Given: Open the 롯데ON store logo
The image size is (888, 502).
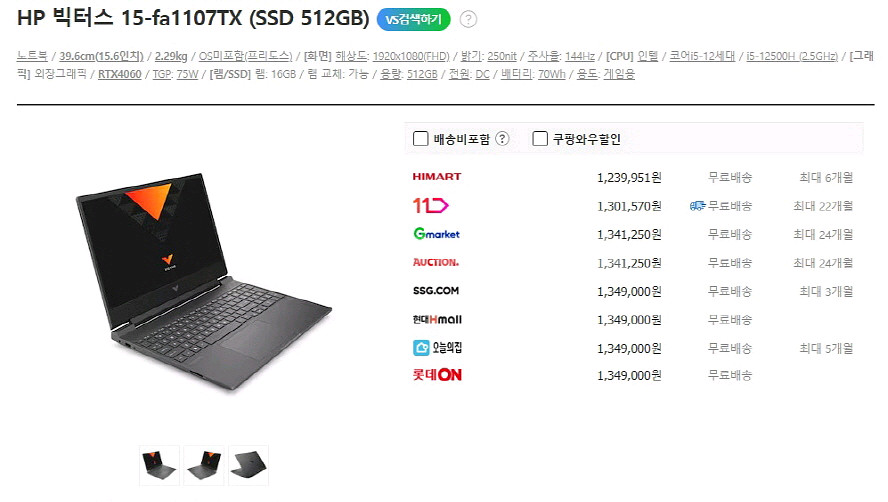Looking at the screenshot, I should coord(437,375).
